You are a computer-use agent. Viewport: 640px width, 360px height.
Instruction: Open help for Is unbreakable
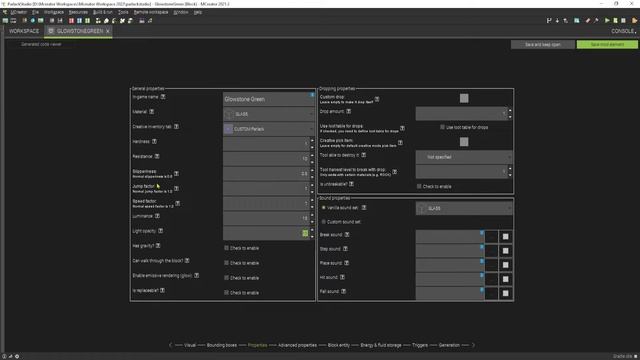pyautogui.click(x=351, y=184)
